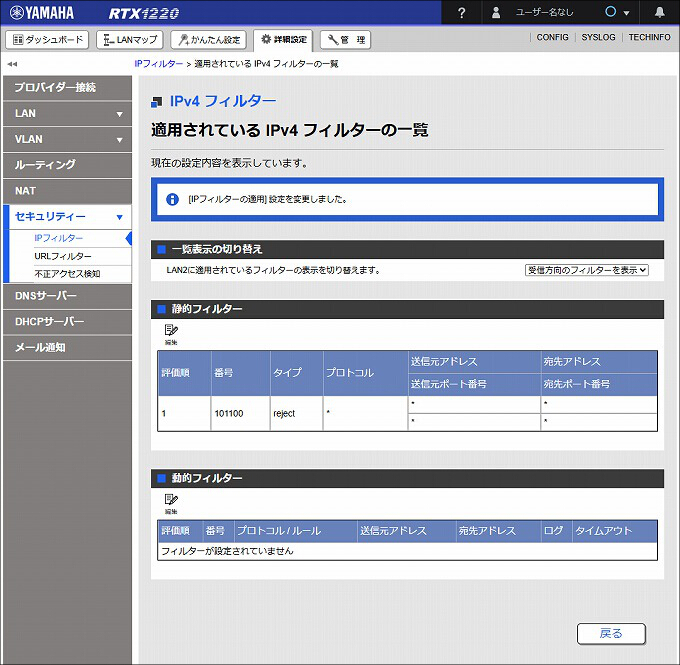Click the info icon in the notification box
This screenshot has height=665, width=680.
point(172,199)
